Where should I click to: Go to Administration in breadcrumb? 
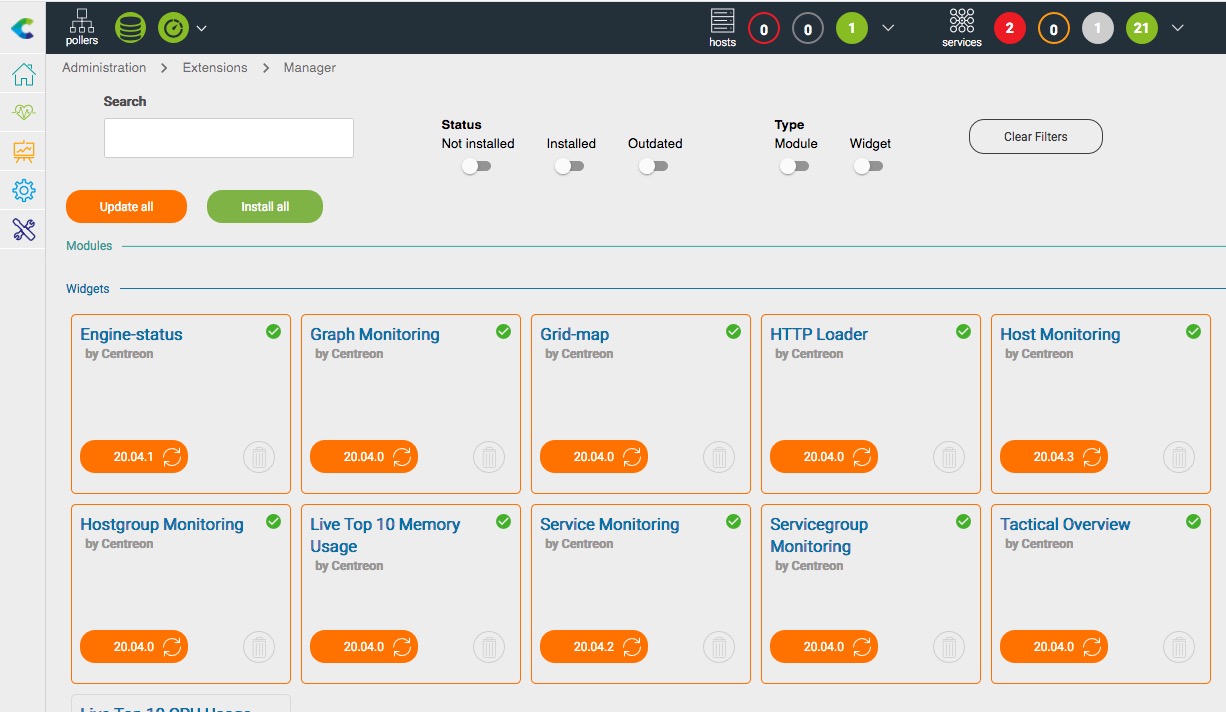(104, 68)
